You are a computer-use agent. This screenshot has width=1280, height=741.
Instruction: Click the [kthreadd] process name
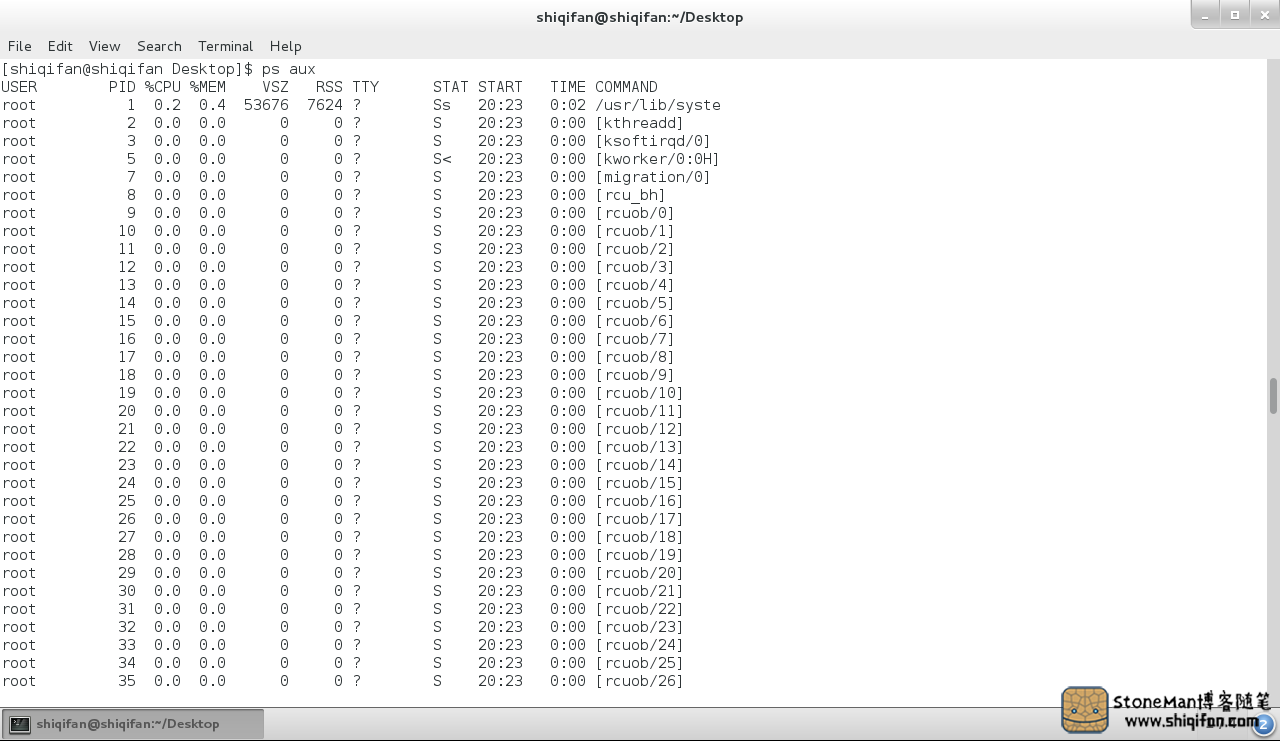click(x=640, y=123)
